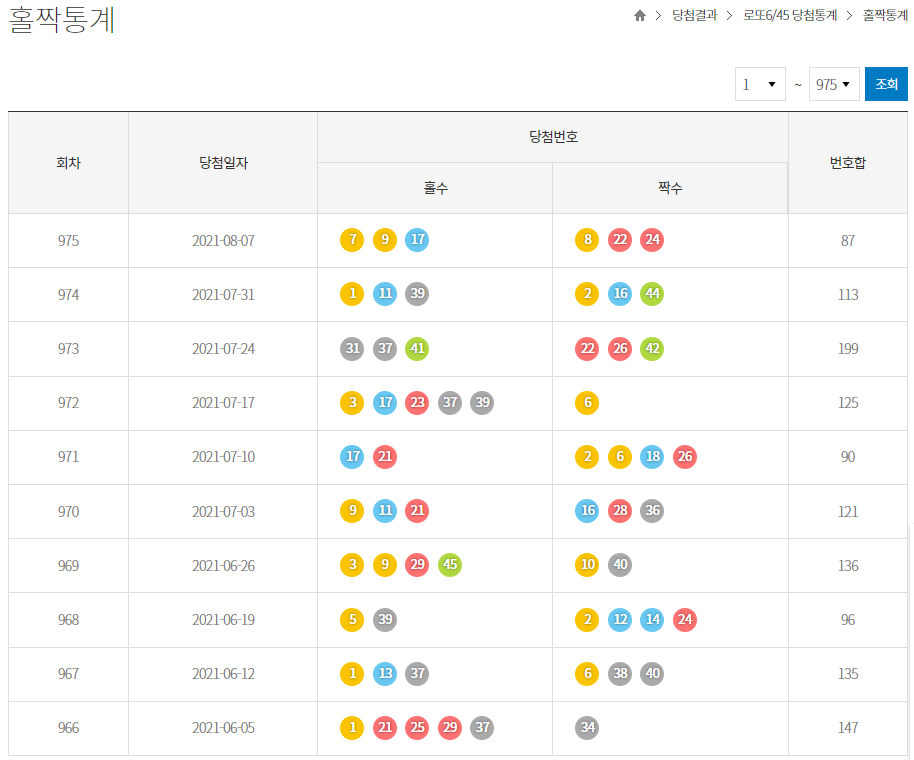Click the 회차 column header

[68, 163]
